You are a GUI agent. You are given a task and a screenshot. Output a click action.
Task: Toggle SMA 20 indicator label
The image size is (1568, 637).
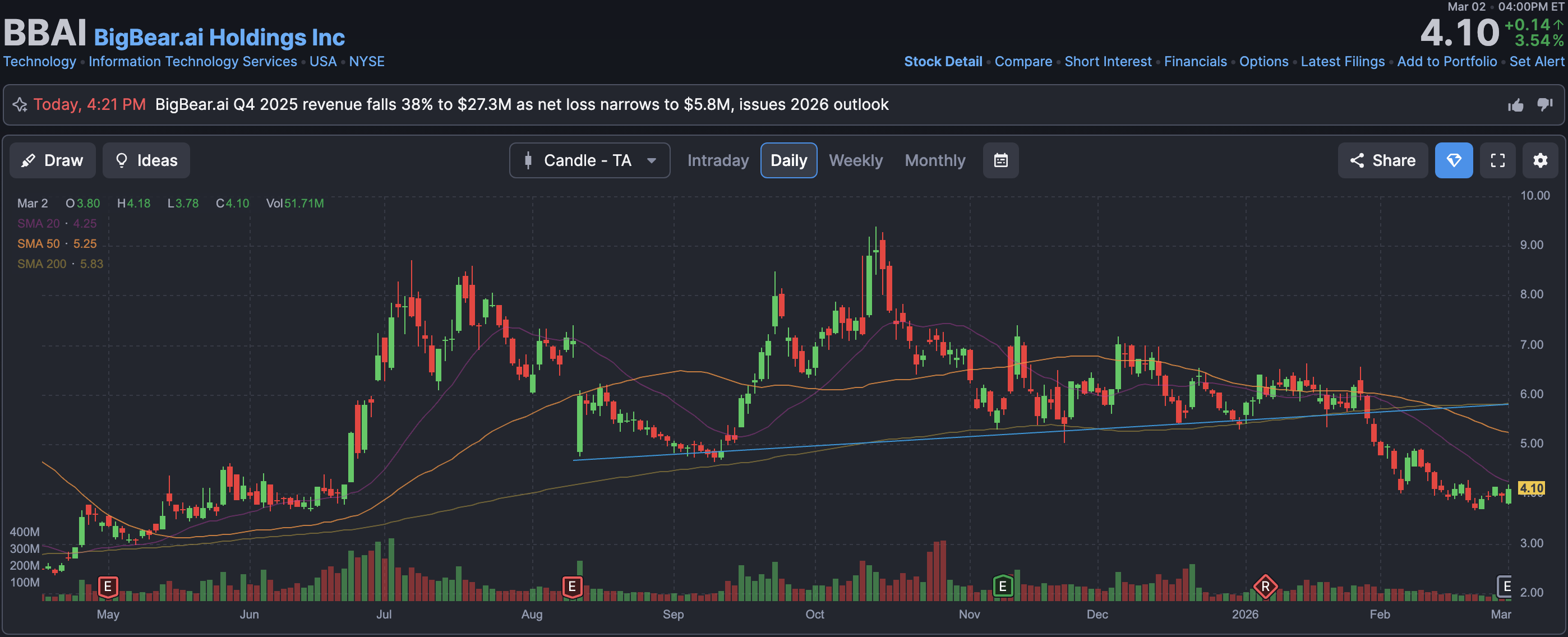click(38, 223)
